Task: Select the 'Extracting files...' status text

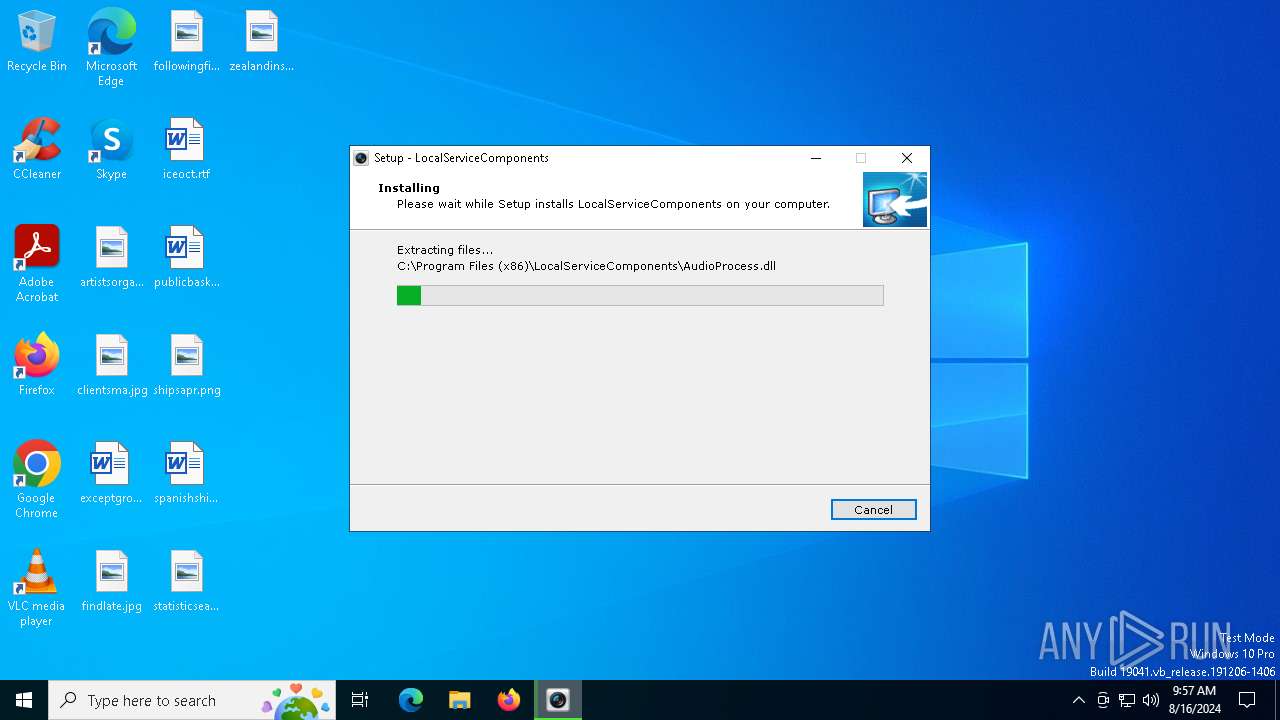Action: 445,250
